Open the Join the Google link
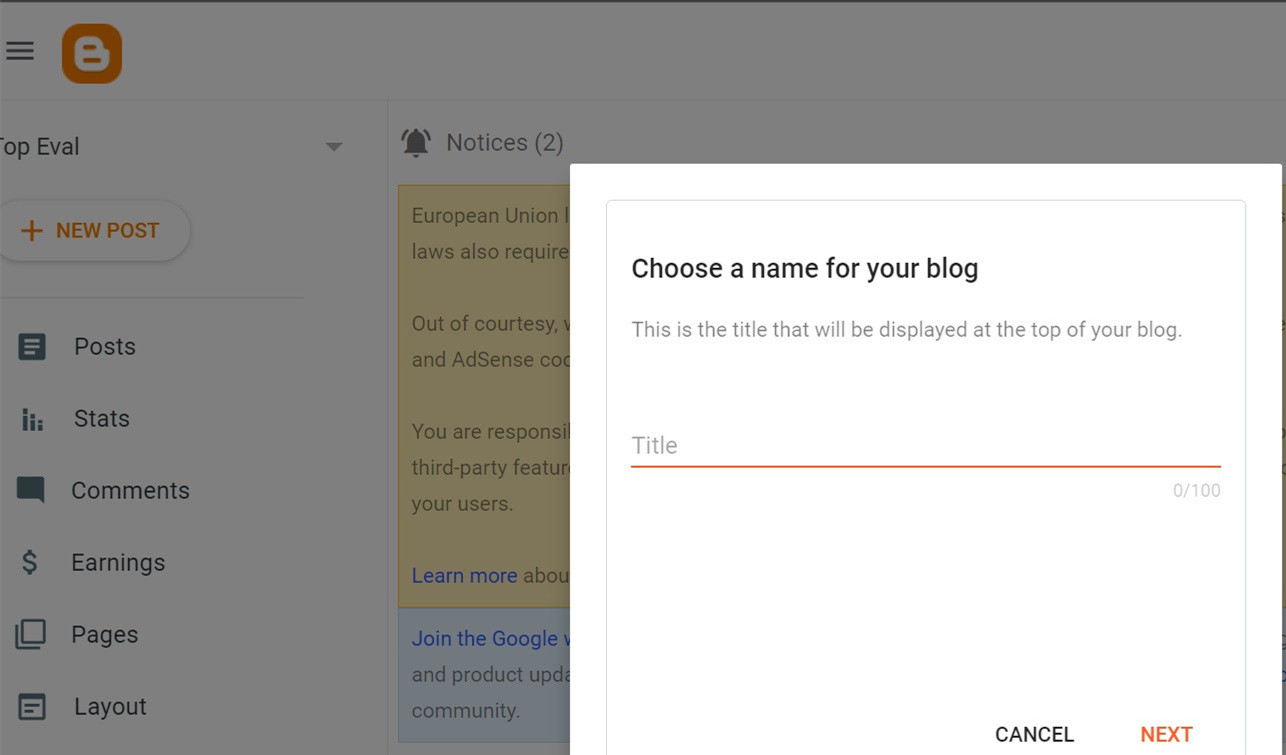This screenshot has width=1286, height=755. [x=490, y=638]
